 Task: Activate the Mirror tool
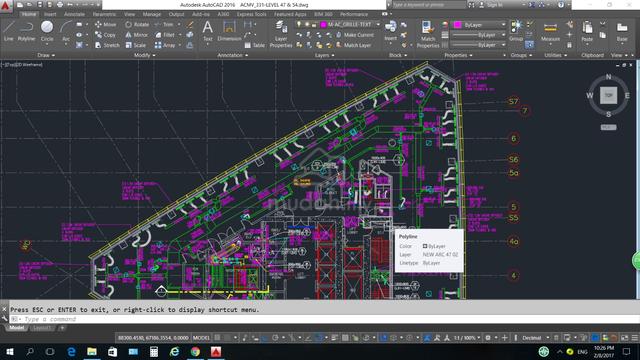click(136, 35)
